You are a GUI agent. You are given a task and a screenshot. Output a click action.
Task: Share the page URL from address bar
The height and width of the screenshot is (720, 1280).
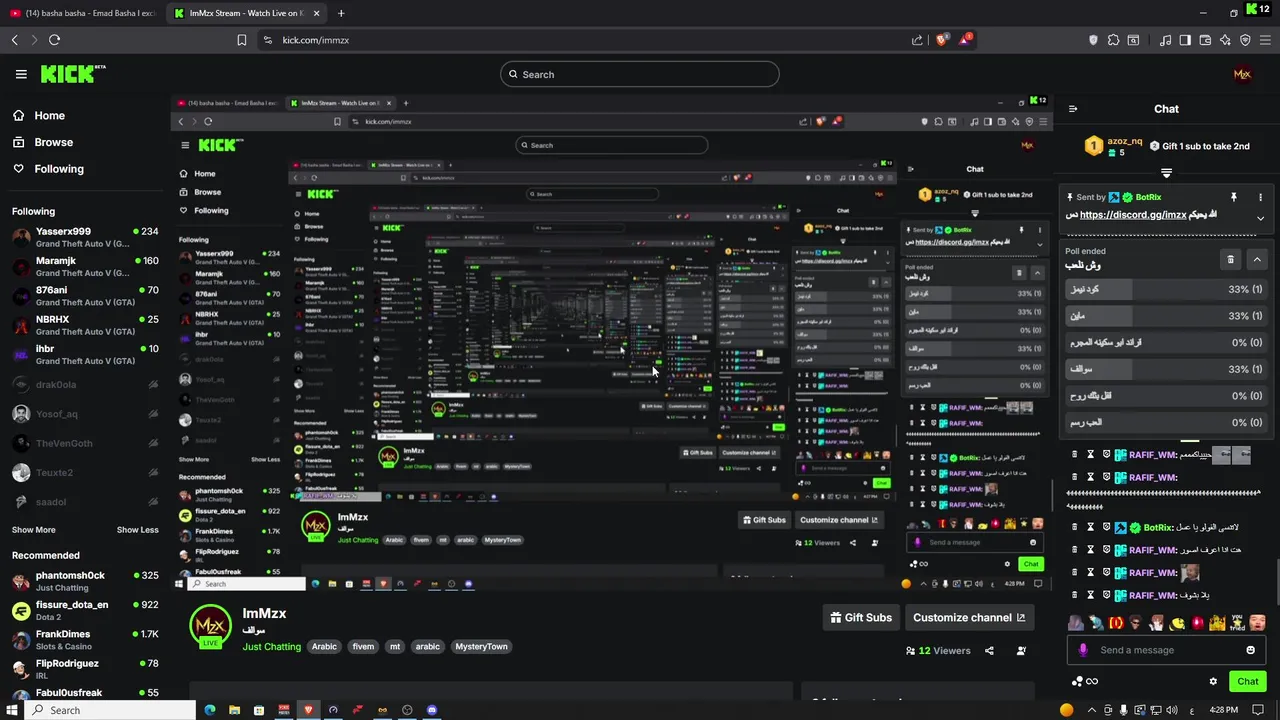click(x=917, y=40)
